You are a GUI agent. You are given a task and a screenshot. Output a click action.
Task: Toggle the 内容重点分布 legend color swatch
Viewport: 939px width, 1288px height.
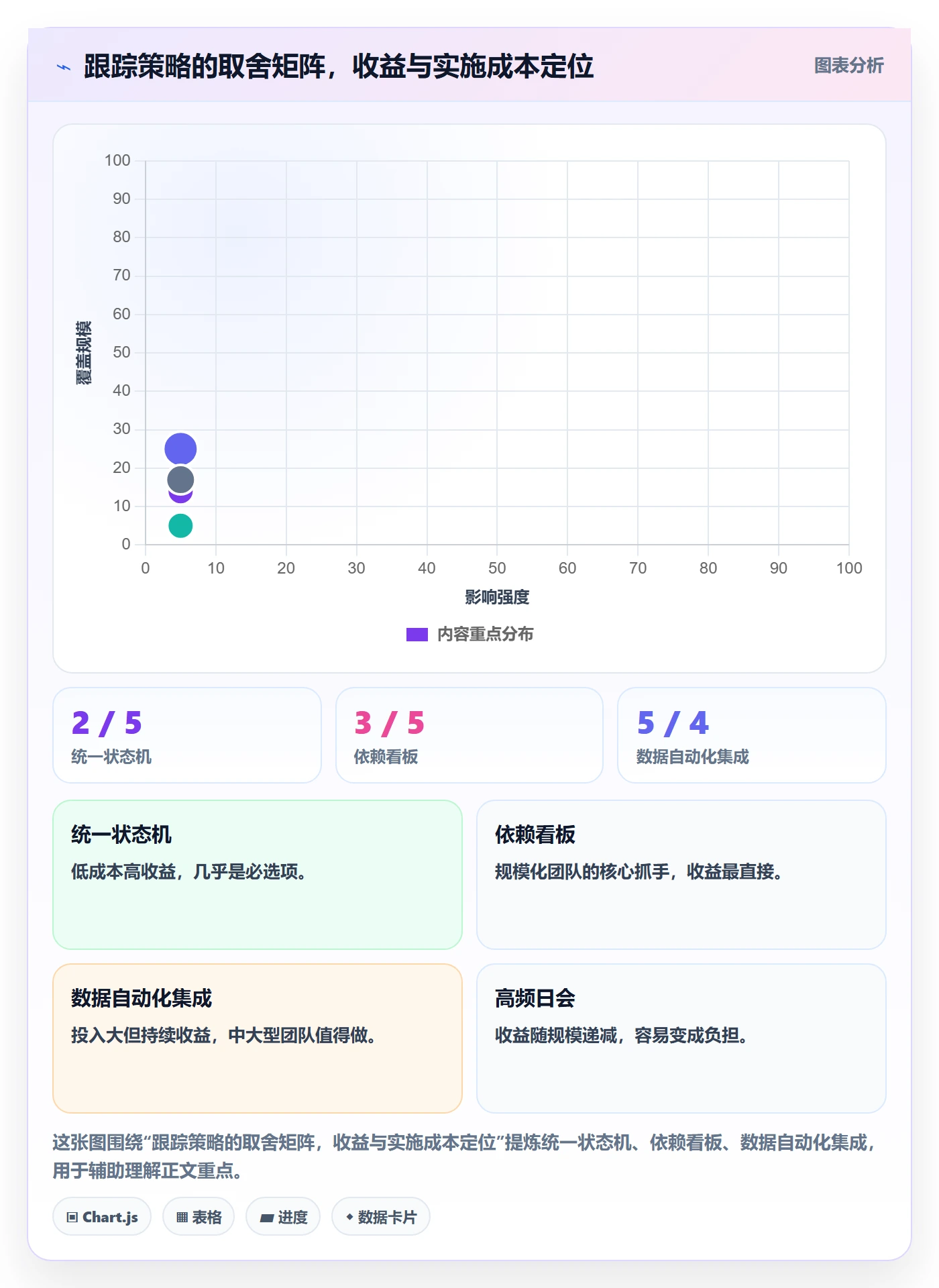[417, 635]
